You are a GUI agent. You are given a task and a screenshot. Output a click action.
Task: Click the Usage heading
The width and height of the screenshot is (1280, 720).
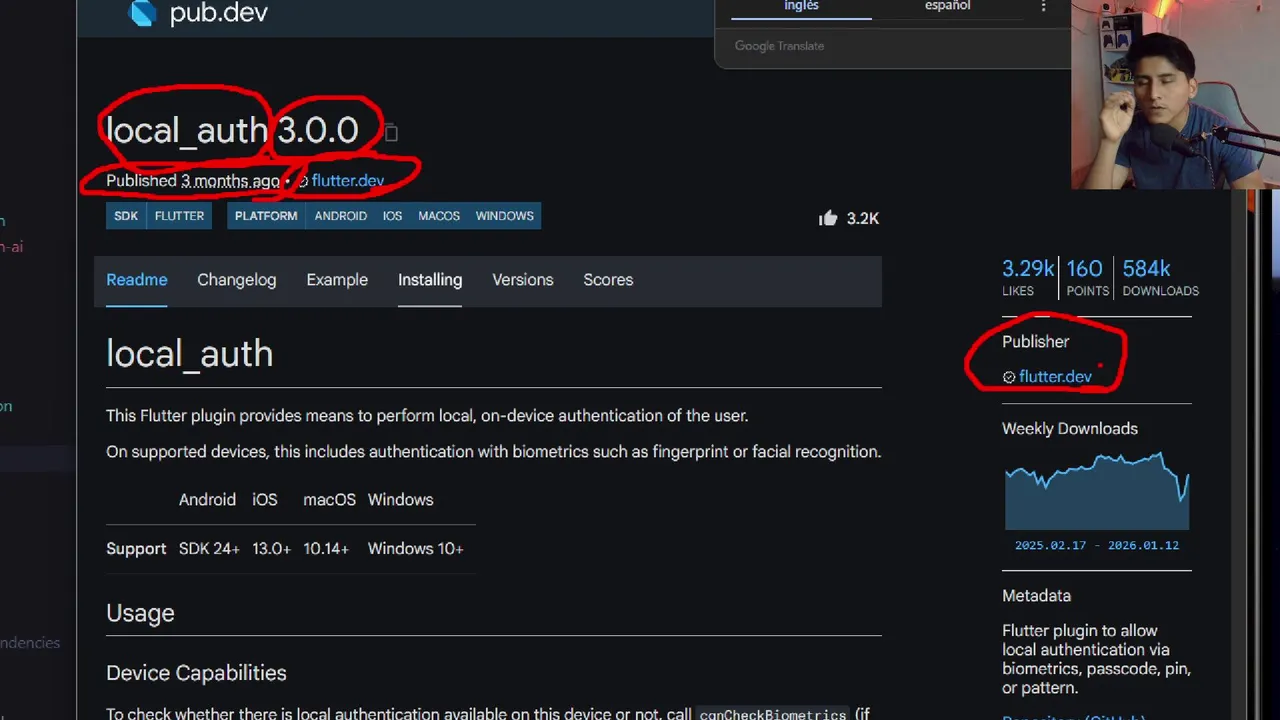[x=140, y=613]
